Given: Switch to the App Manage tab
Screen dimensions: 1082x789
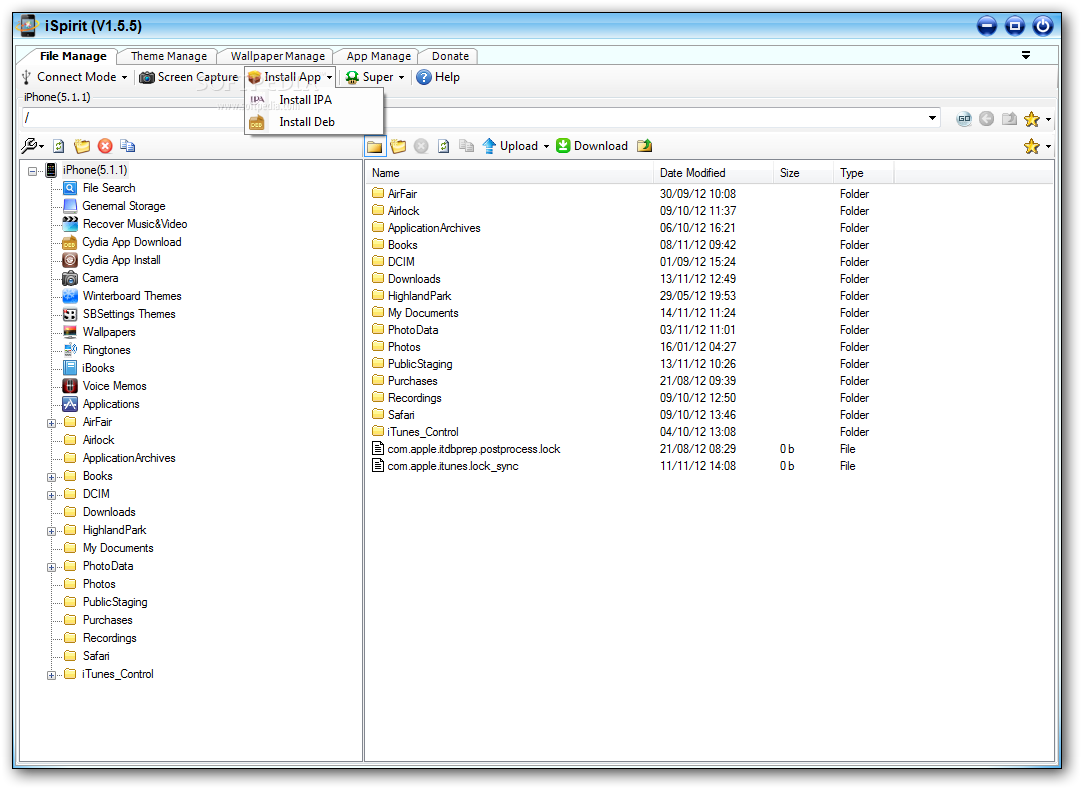Looking at the screenshot, I should (x=378, y=56).
